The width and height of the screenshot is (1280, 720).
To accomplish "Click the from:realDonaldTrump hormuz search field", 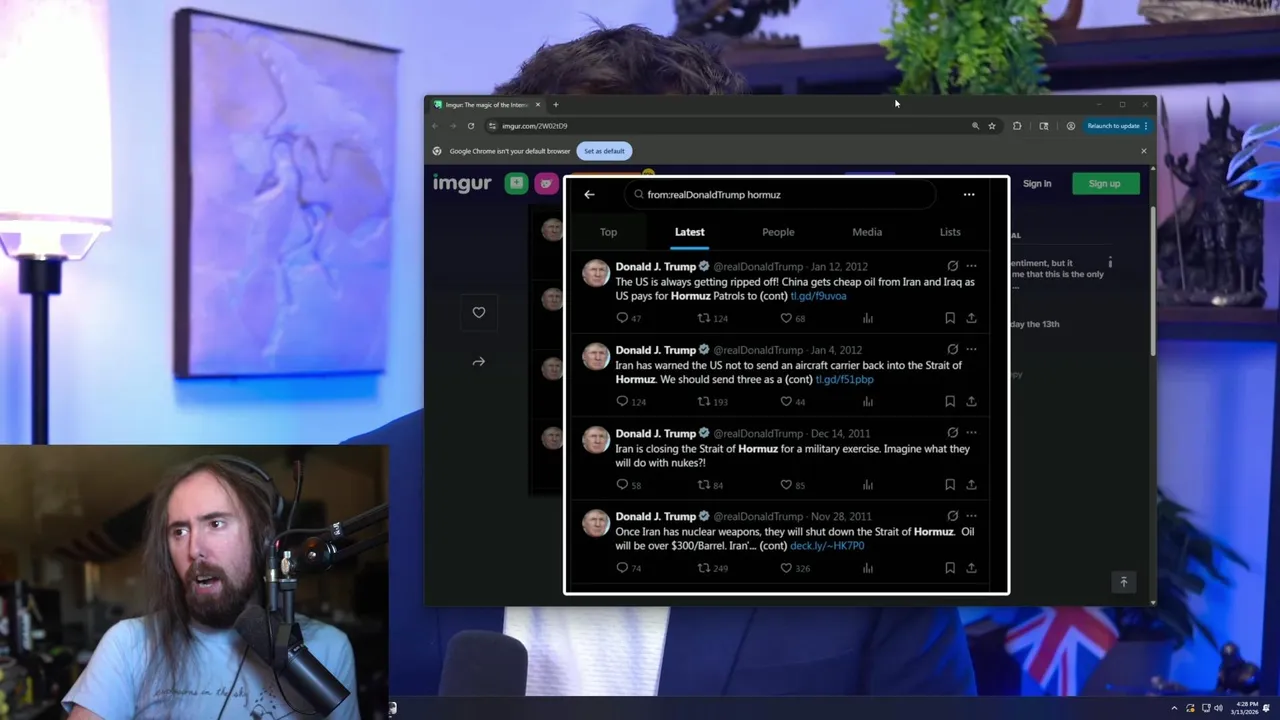I will click(x=780, y=195).
